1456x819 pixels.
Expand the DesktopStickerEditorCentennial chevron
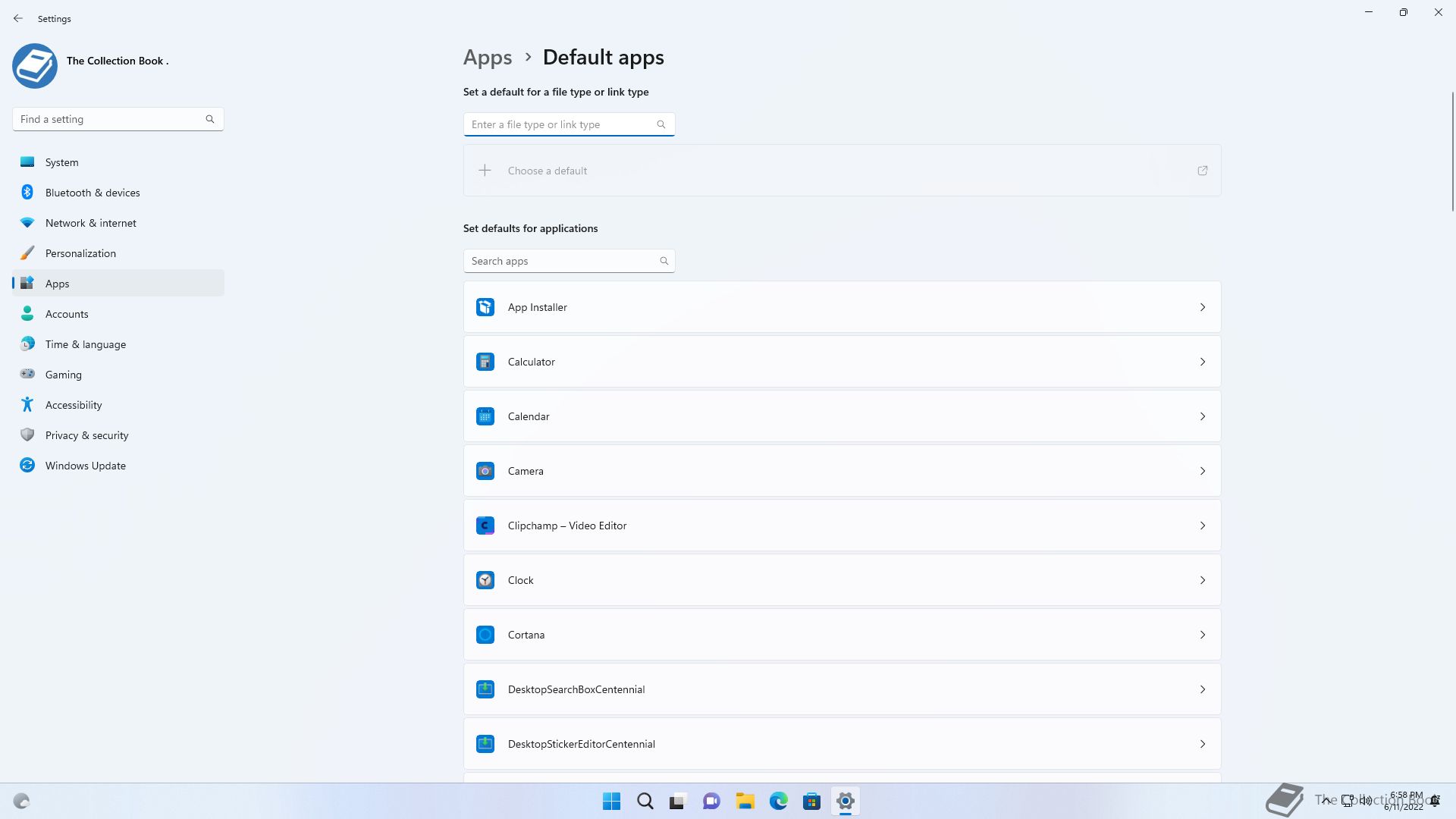click(x=1203, y=744)
